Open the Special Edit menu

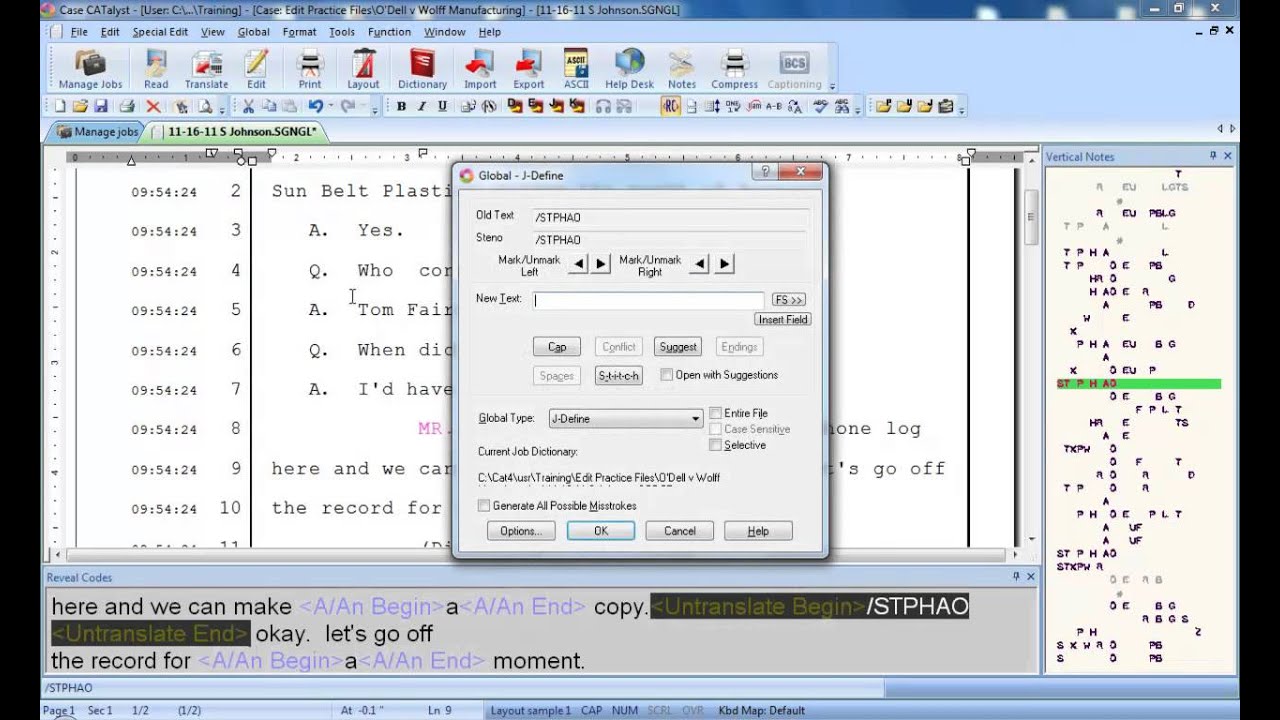coord(160,32)
